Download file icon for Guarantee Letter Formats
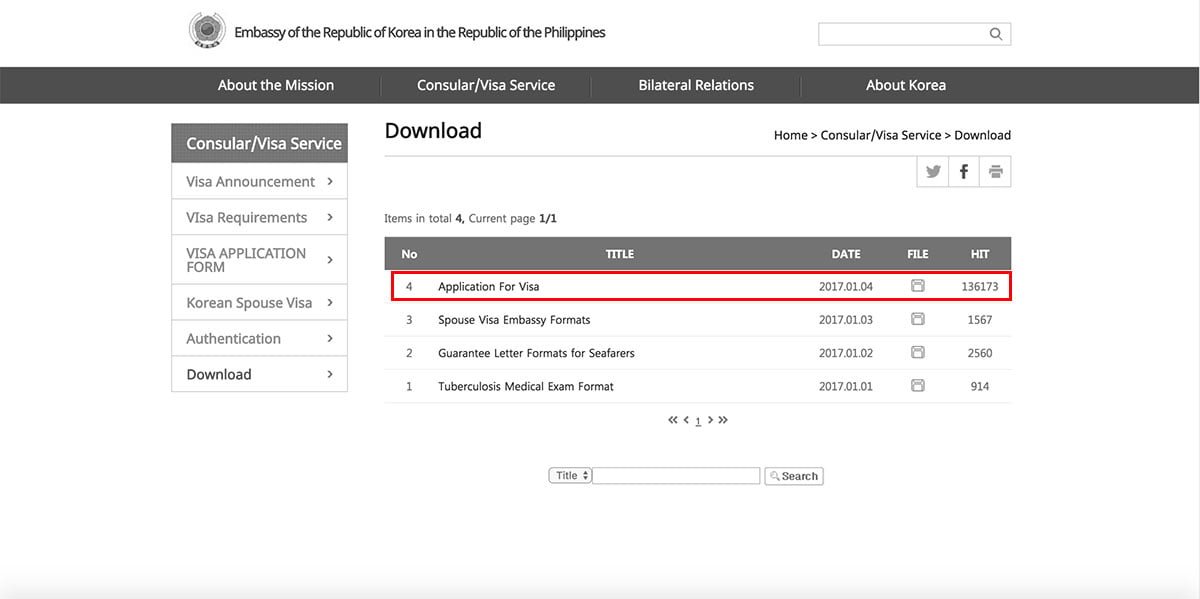The height and width of the screenshot is (599, 1200). [x=917, y=353]
